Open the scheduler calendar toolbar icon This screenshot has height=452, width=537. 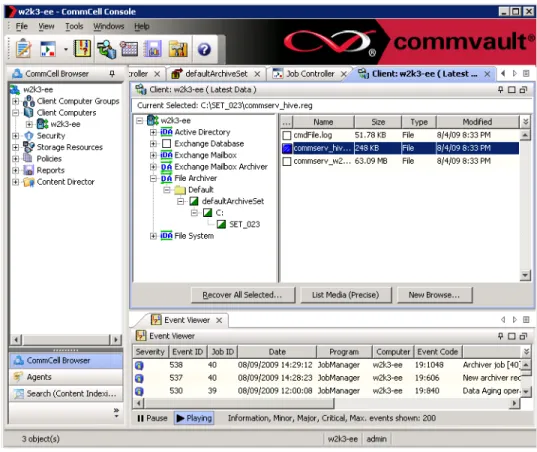click(129, 50)
